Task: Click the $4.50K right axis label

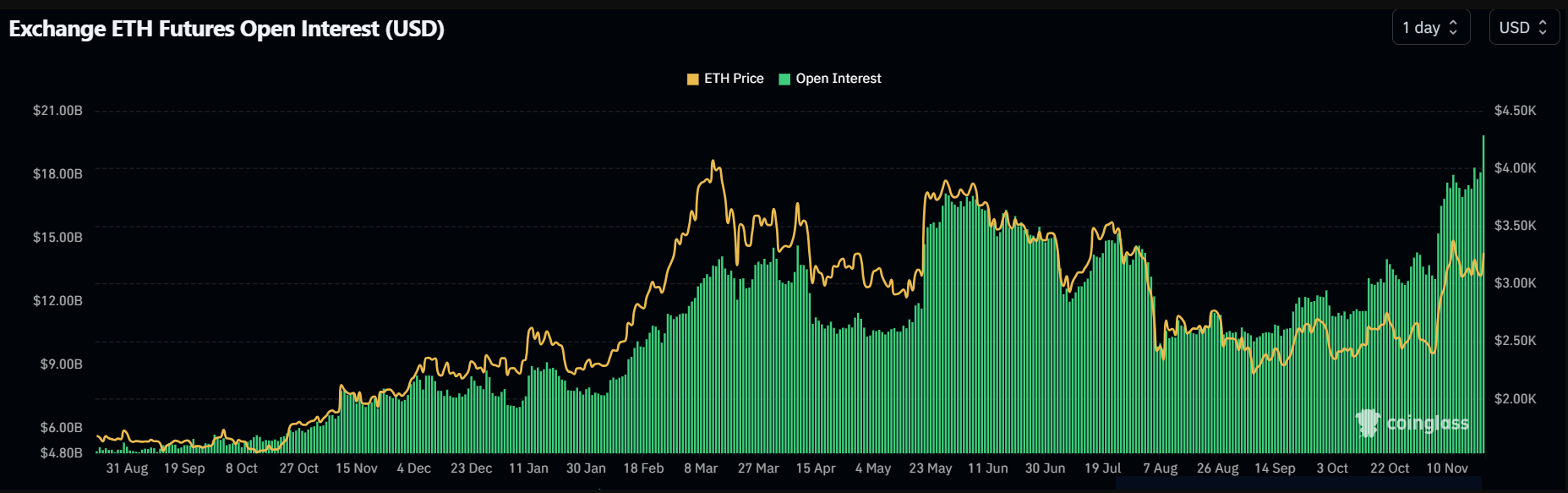Action: pos(1516,111)
